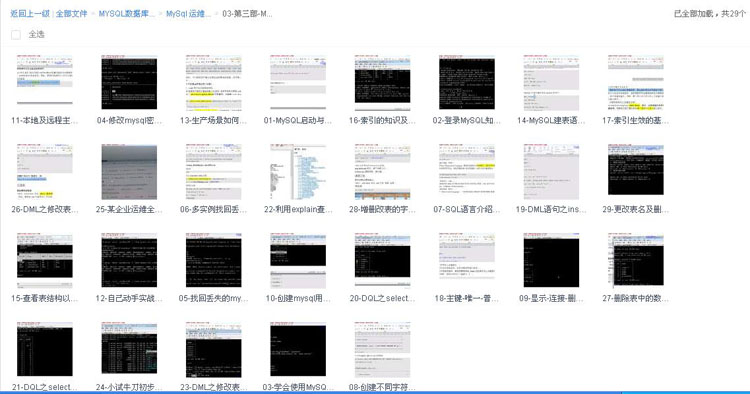Image resolution: width=750 pixels, height=394 pixels.
Task: Open the 02-登录MySQL知 file icon
Action: tap(467, 81)
